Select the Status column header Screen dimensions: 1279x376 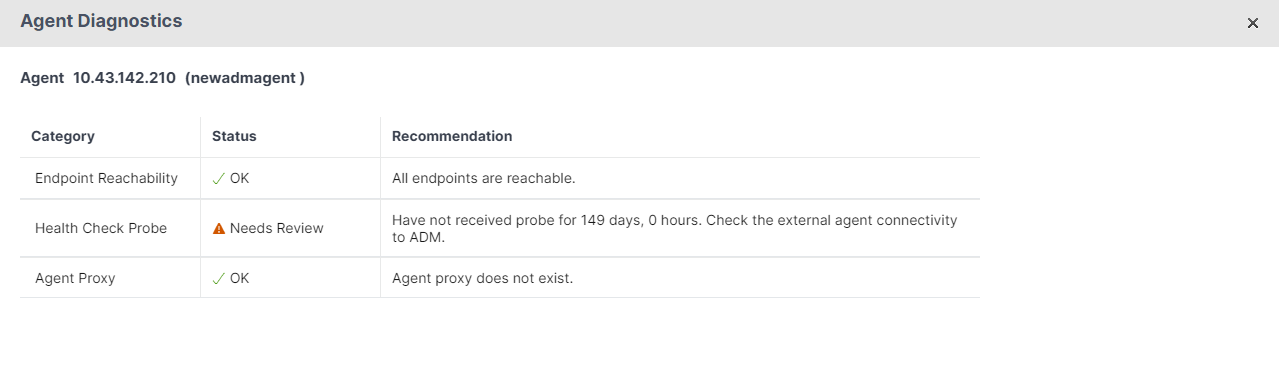coord(234,136)
